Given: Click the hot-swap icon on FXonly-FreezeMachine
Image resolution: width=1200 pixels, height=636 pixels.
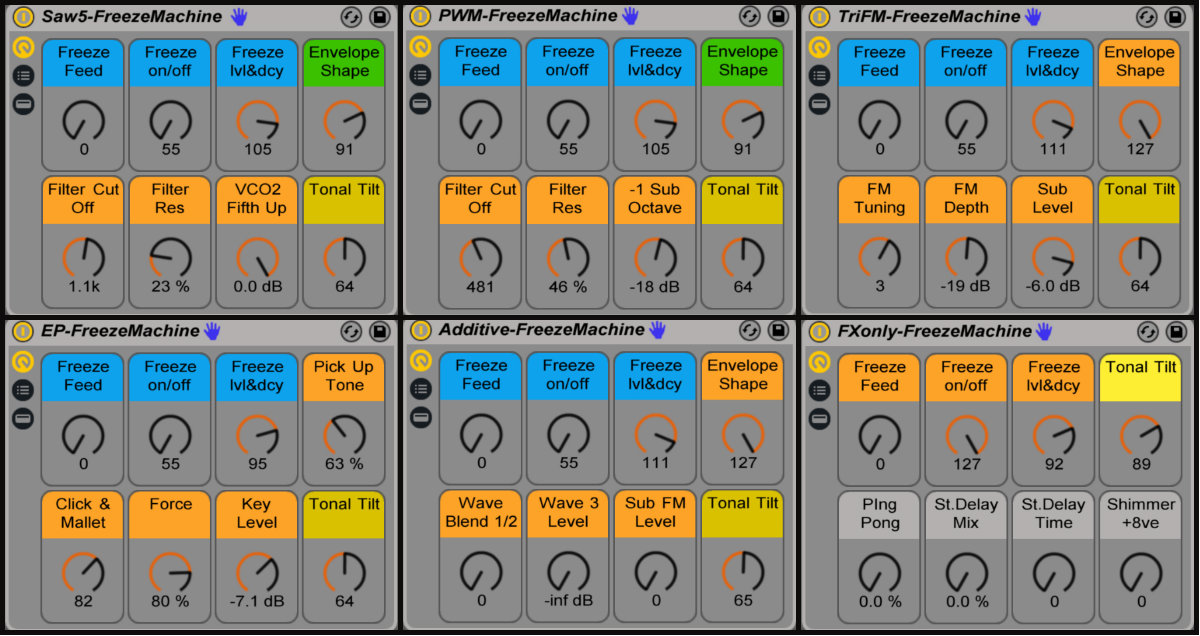Looking at the screenshot, I should click(x=1148, y=332).
